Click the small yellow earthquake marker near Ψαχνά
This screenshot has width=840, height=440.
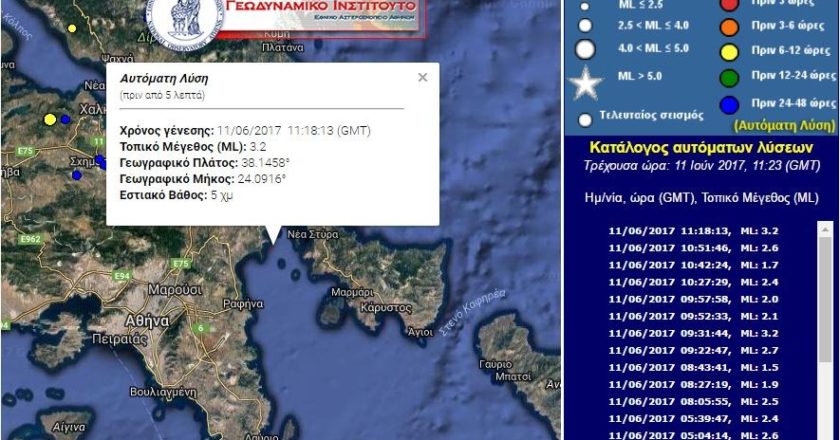point(72,28)
